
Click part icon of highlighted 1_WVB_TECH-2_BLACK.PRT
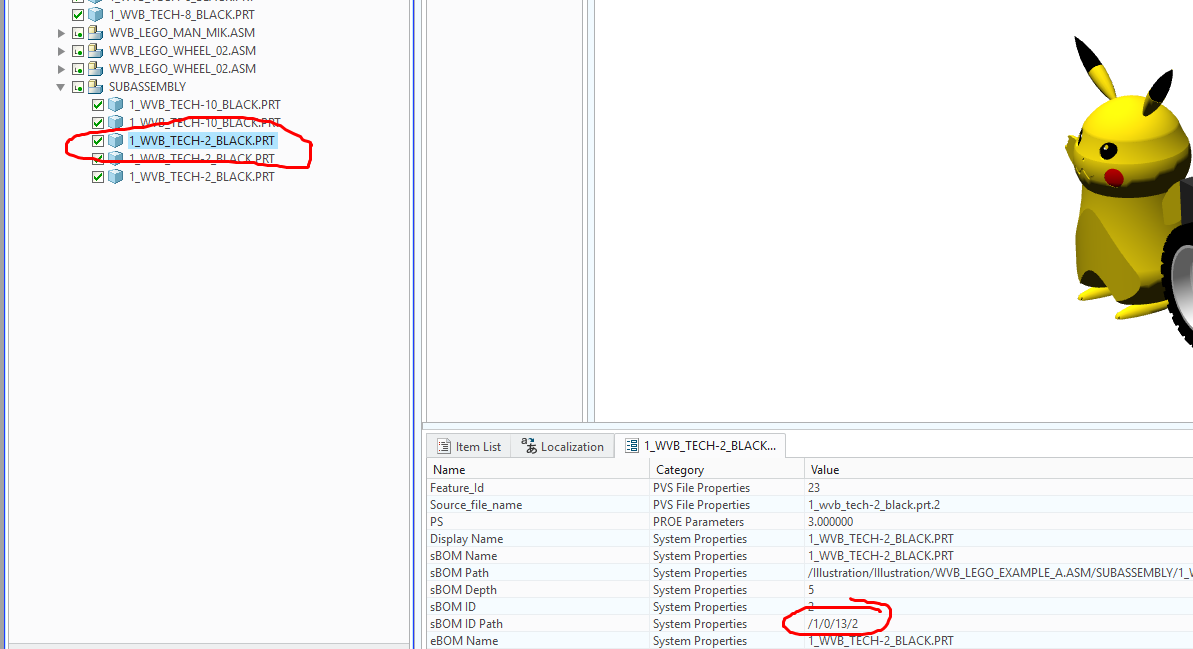pyautogui.click(x=116, y=141)
